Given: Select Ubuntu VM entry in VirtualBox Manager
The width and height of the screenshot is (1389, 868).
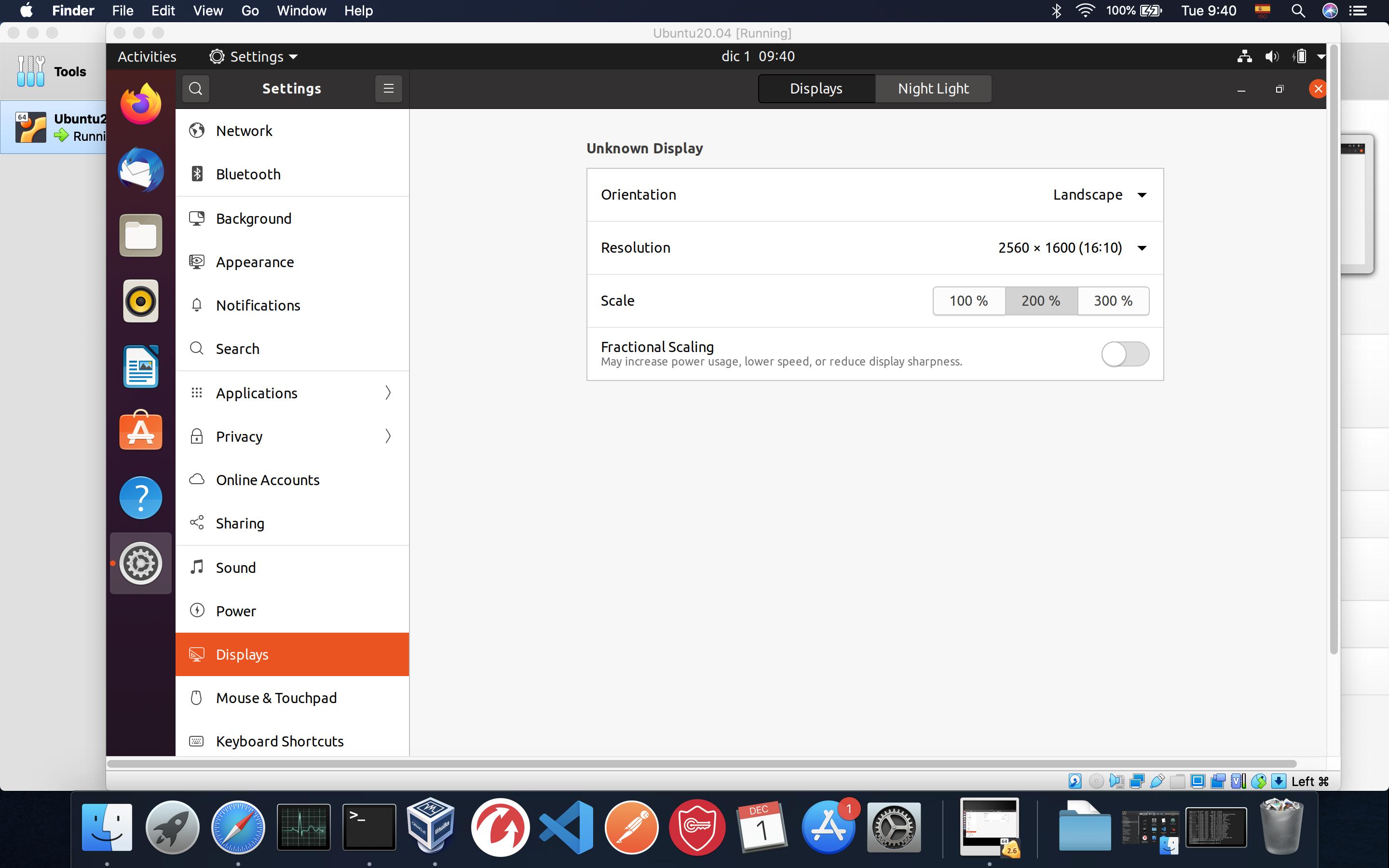Looking at the screenshot, I should (x=54, y=127).
